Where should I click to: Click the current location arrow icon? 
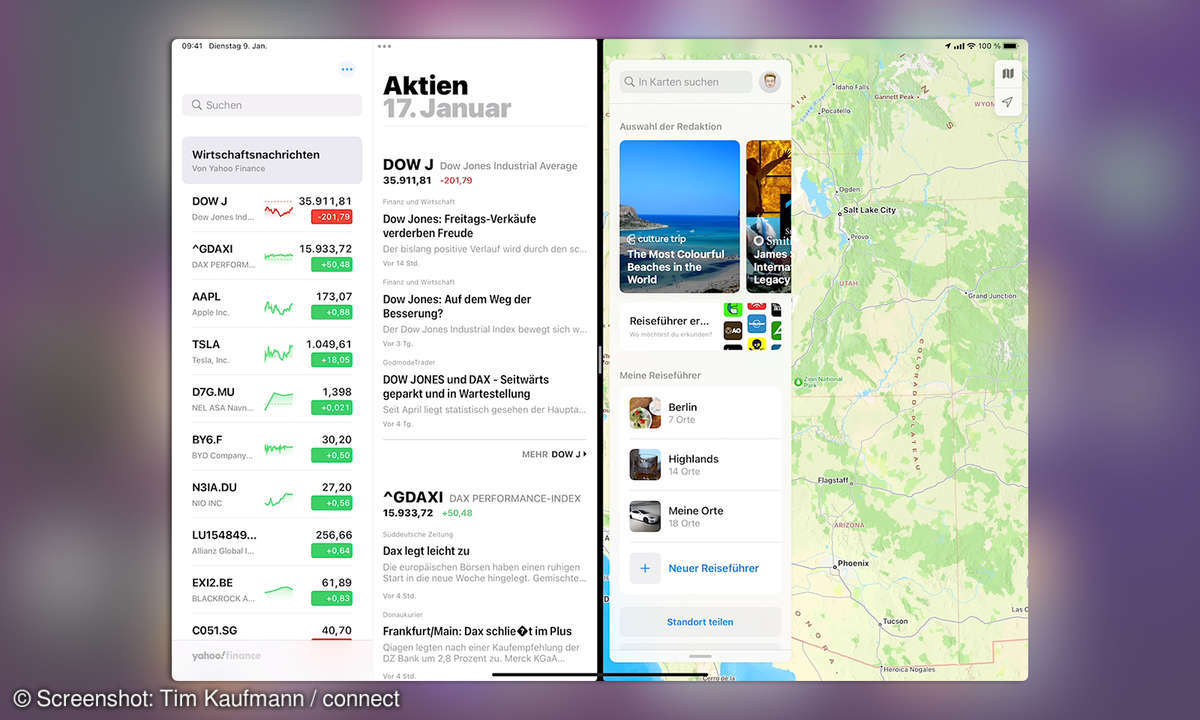[1008, 102]
